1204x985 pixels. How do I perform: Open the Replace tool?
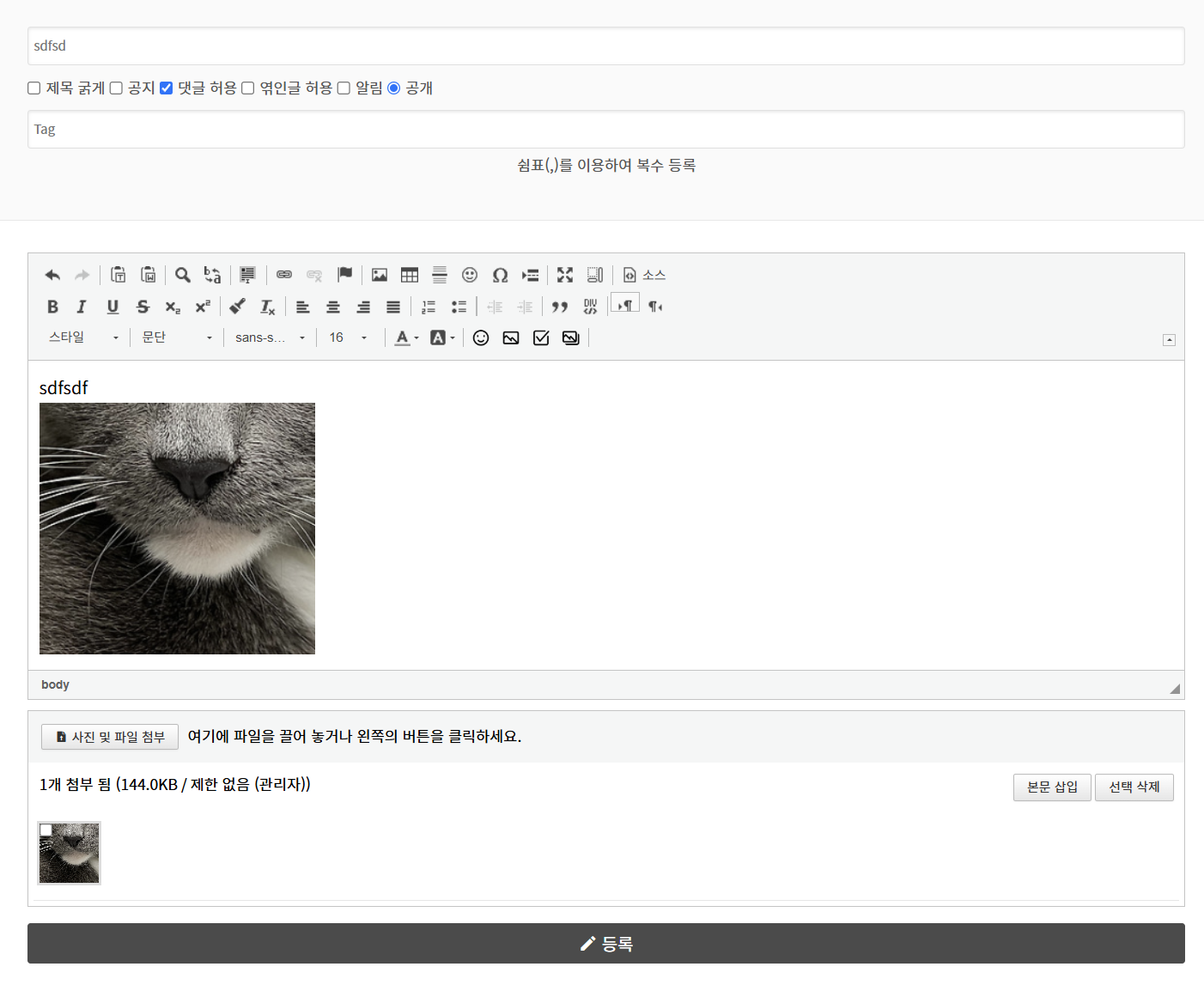212,275
